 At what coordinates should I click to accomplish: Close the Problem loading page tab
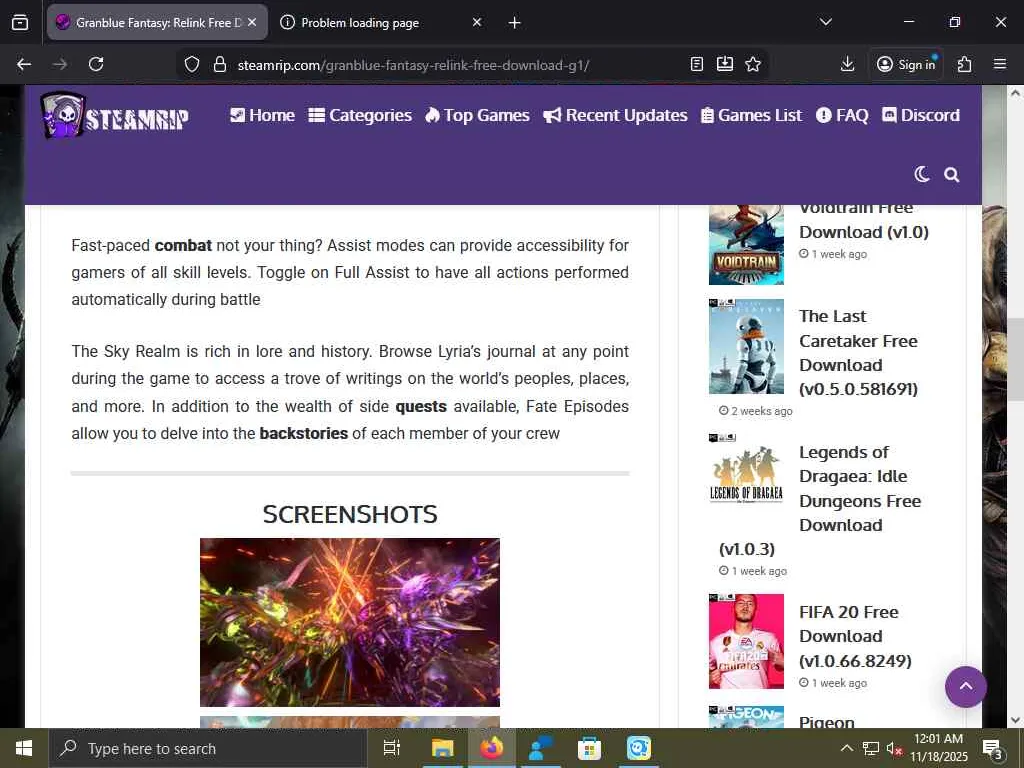pos(477,22)
